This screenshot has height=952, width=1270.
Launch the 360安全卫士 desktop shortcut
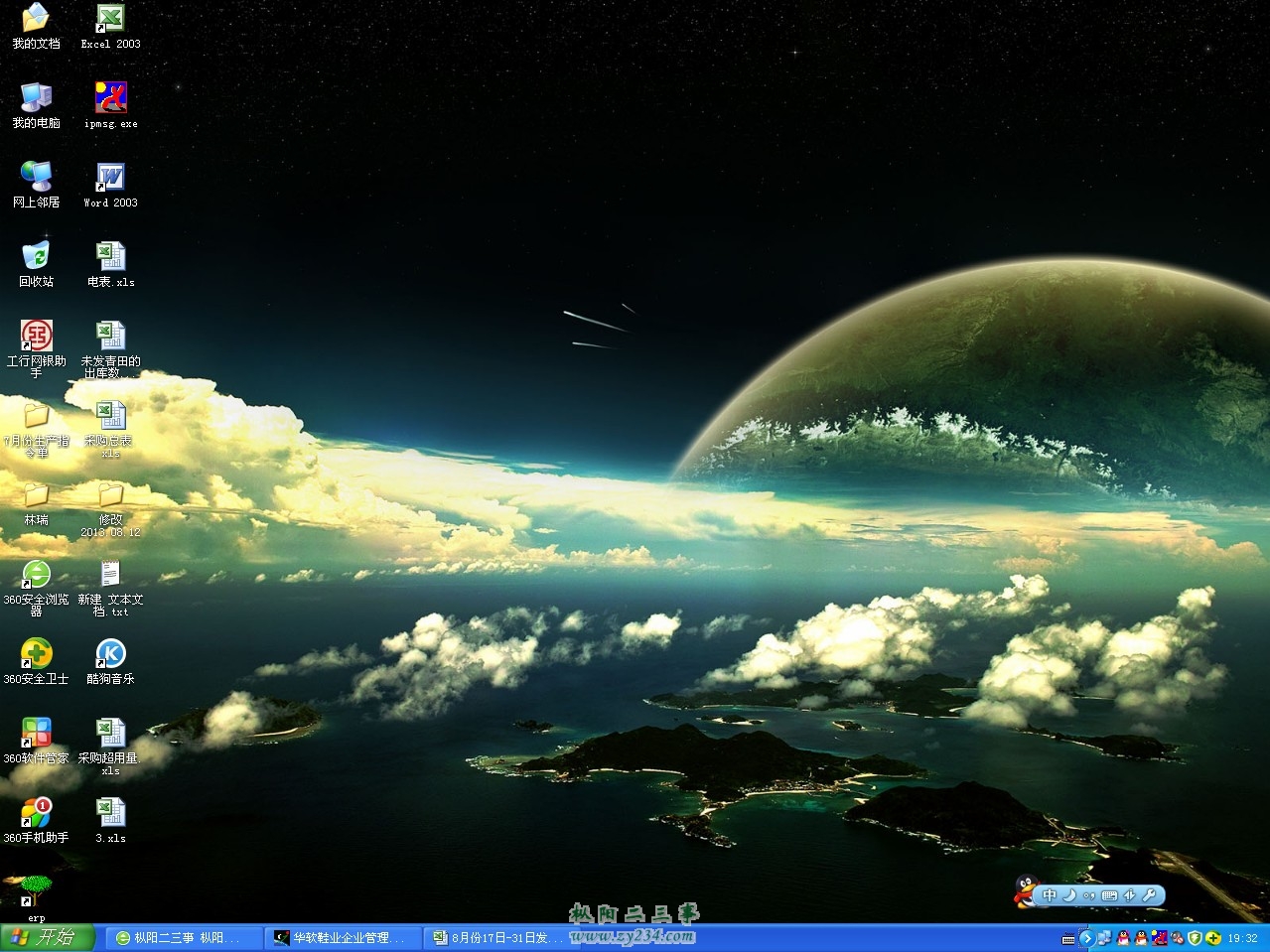[36, 661]
